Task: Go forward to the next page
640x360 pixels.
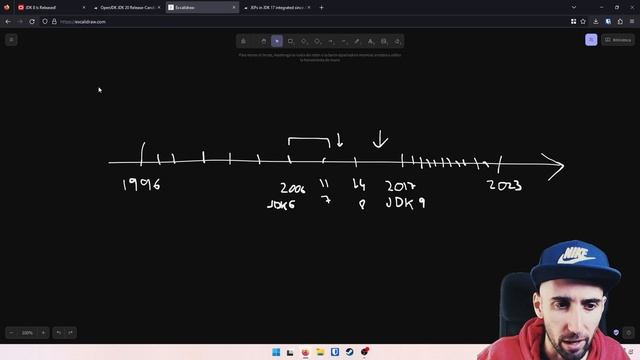Action: pos(20,22)
